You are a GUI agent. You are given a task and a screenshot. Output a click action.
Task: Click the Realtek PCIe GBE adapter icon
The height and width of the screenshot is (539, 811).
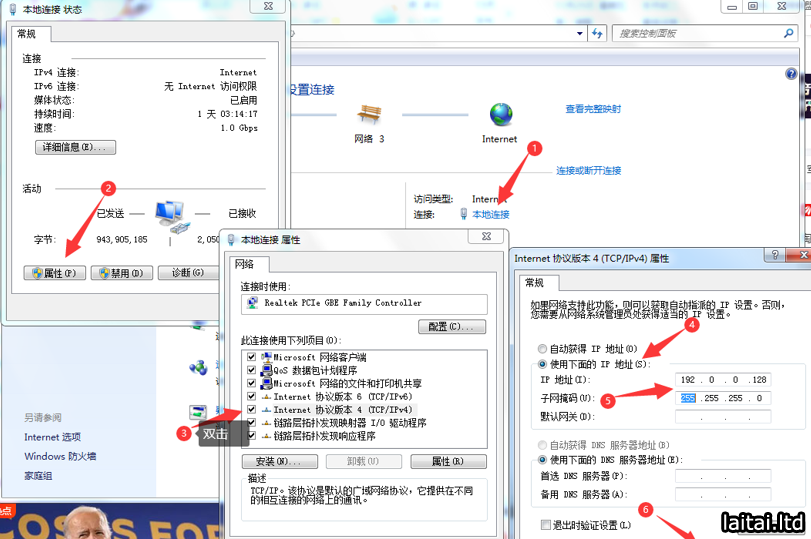[254, 303]
